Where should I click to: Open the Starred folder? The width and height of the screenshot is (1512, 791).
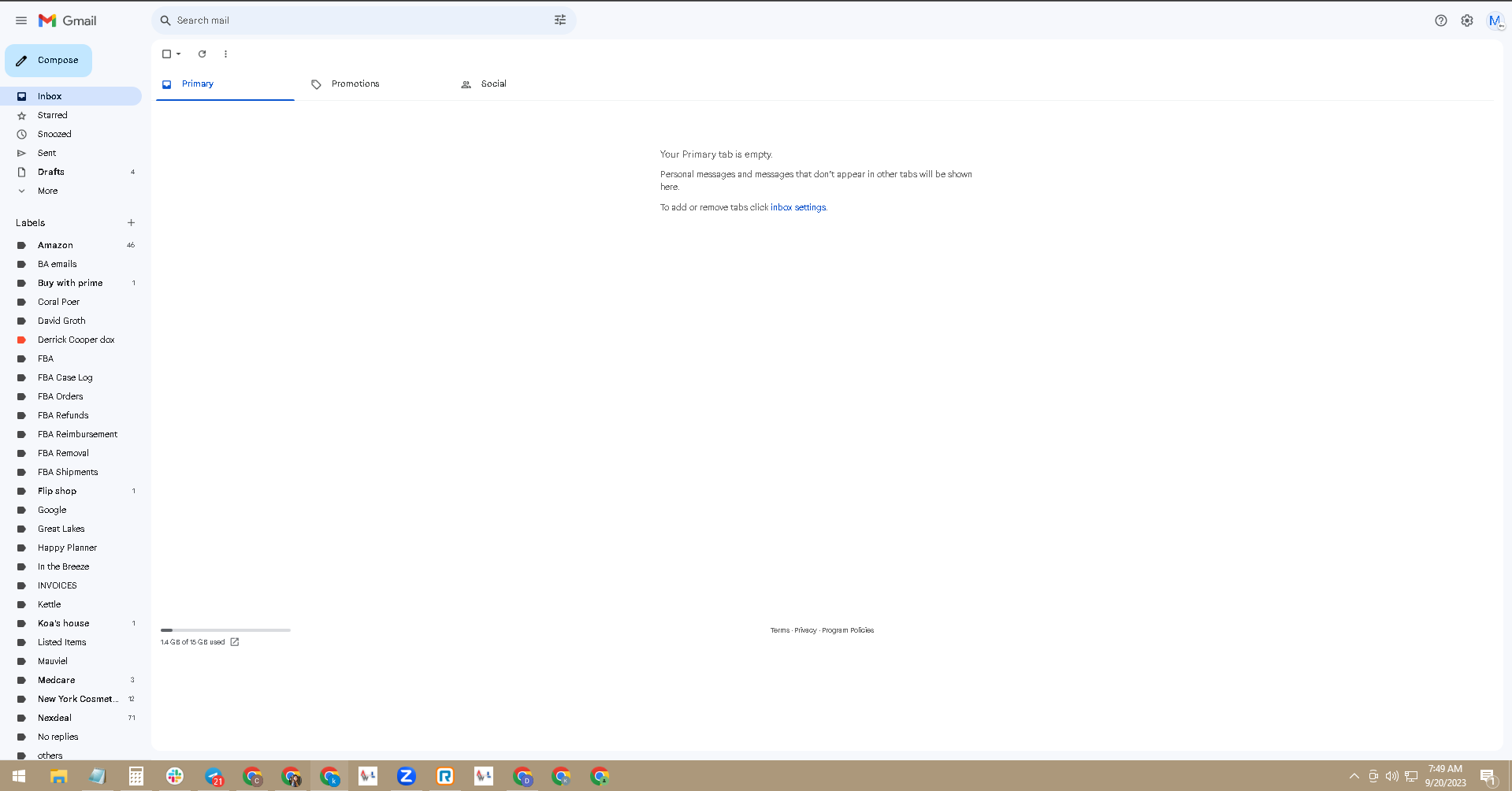(x=71, y=115)
